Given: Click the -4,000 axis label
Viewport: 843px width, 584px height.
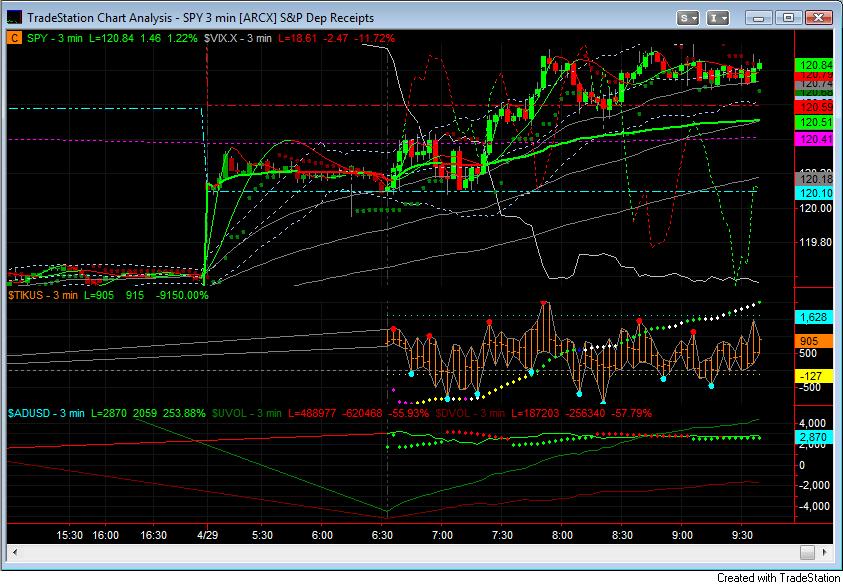Looking at the screenshot, I should [x=815, y=506].
